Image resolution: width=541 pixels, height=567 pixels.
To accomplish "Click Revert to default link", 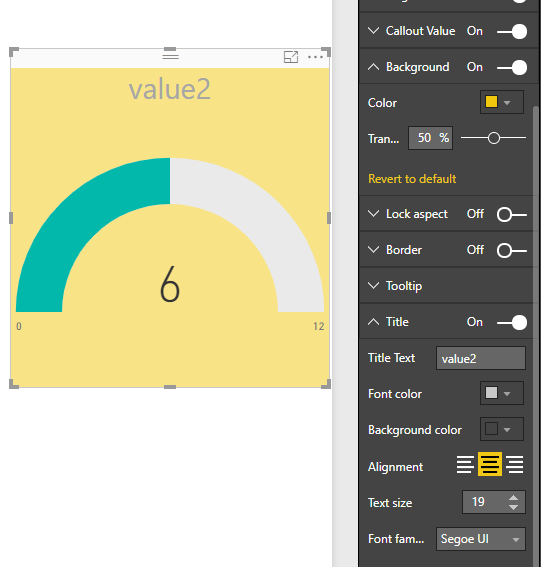I will click(x=412, y=179).
